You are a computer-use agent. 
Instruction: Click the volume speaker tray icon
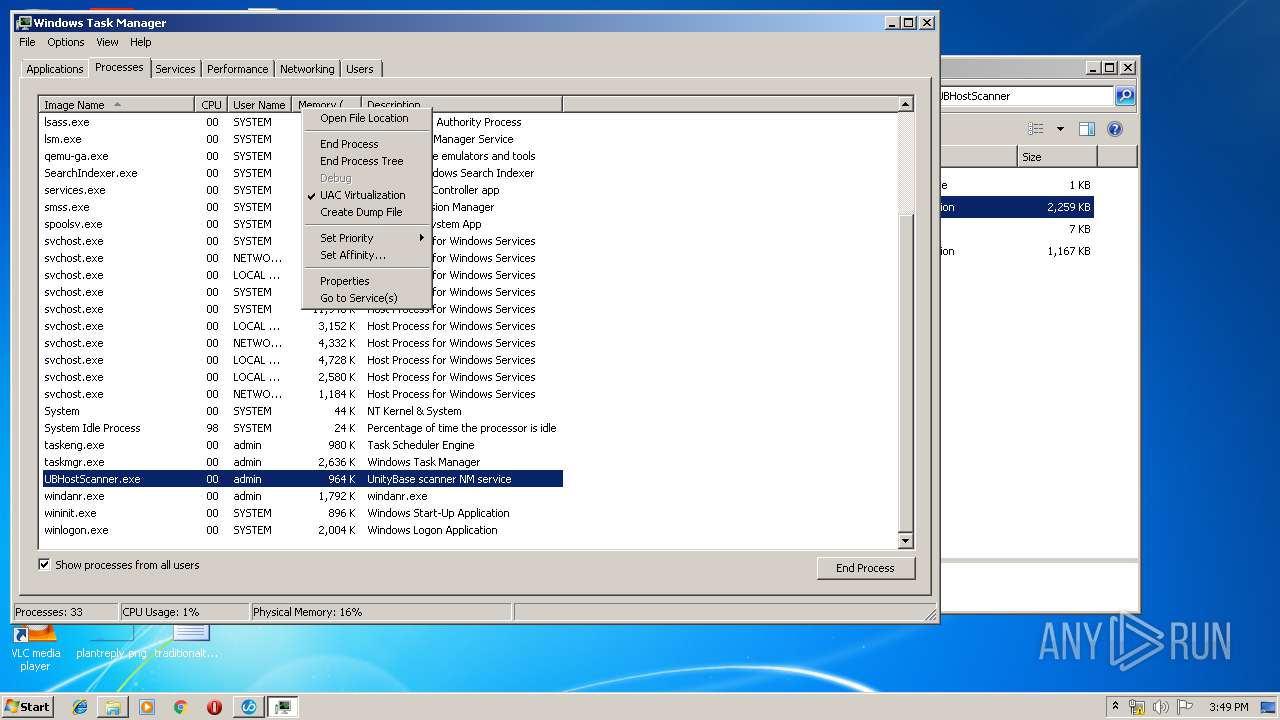point(1161,707)
